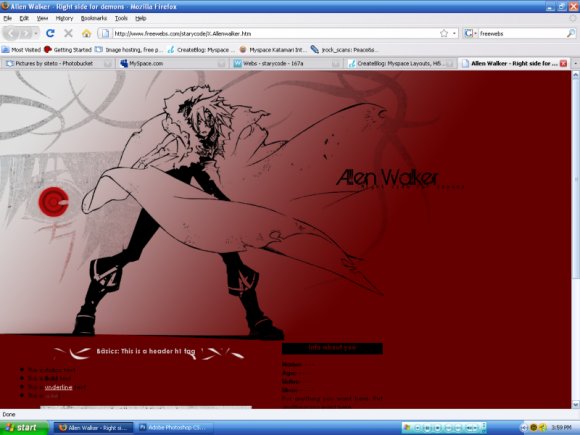Open the Edit menu

coord(24,18)
